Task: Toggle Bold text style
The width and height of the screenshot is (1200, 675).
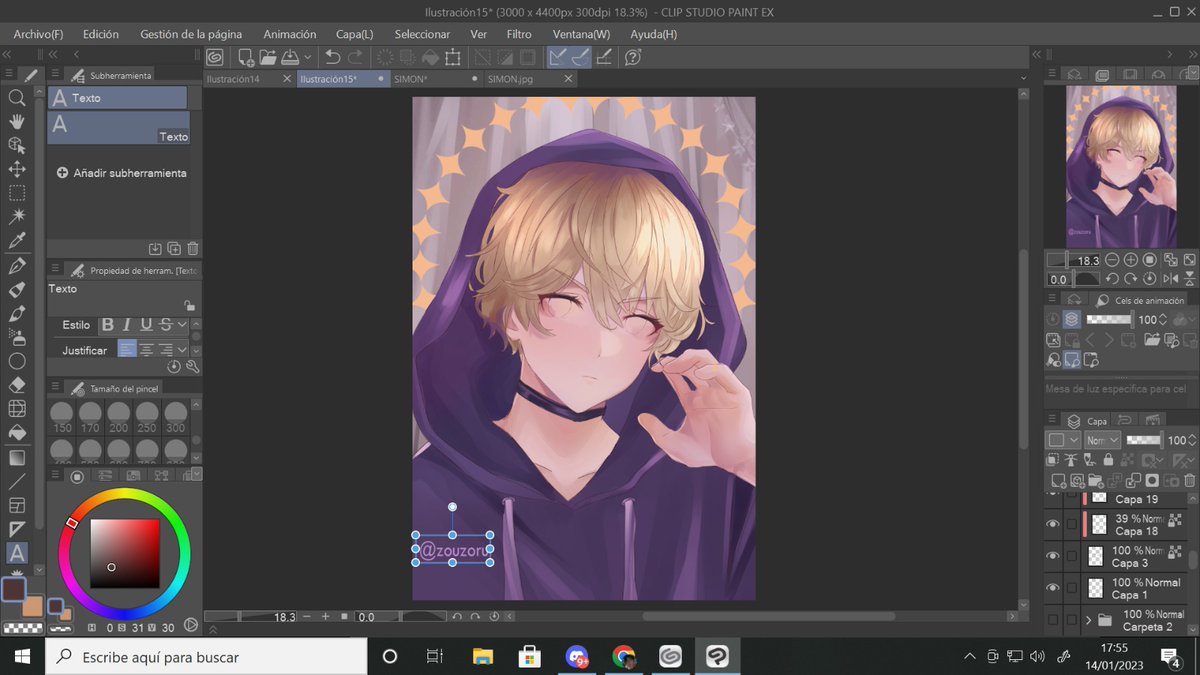Action: (x=108, y=324)
